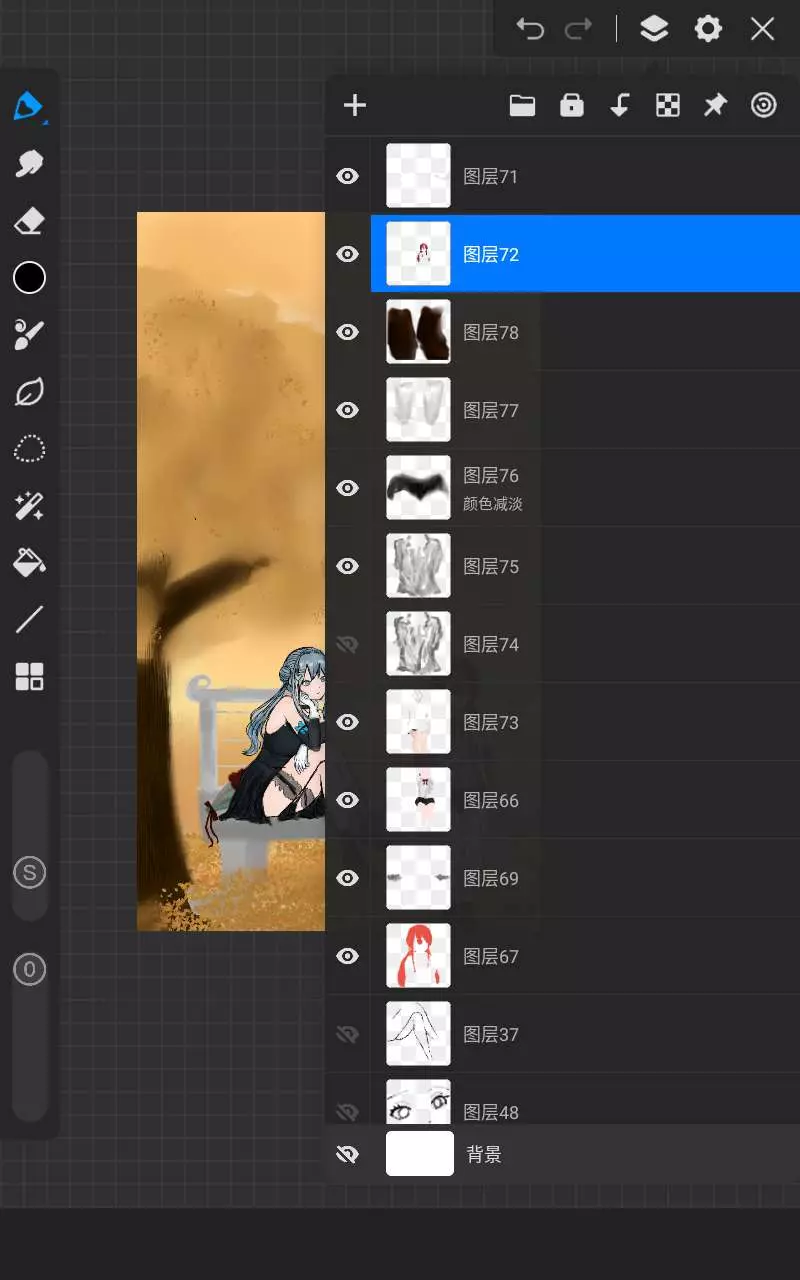Image resolution: width=800 pixels, height=1280 pixels.
Task: Open the layers panel icon
Action: pyautogui.click(x=654, y=29)
